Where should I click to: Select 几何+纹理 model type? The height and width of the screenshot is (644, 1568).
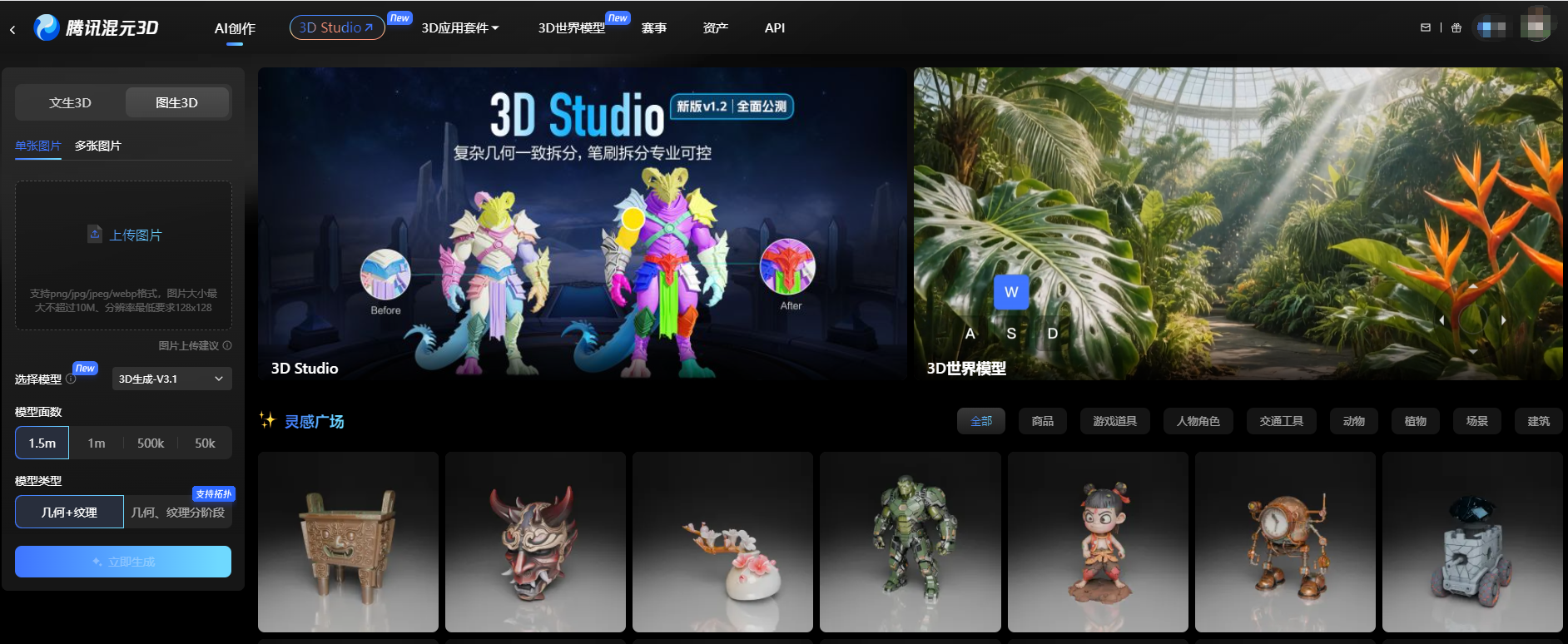[69, 513]
